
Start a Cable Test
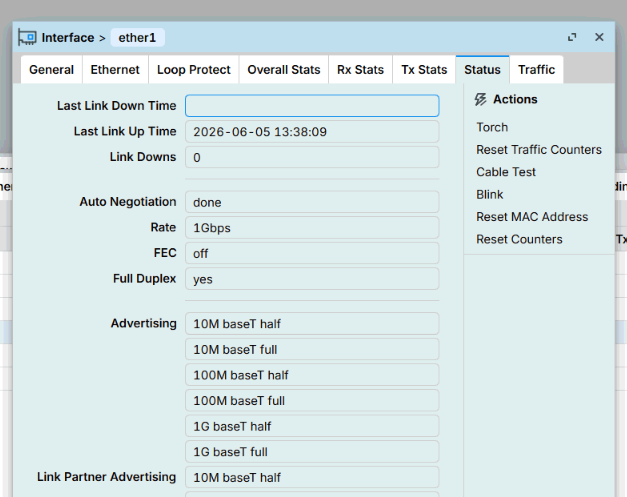coord(505,172)
